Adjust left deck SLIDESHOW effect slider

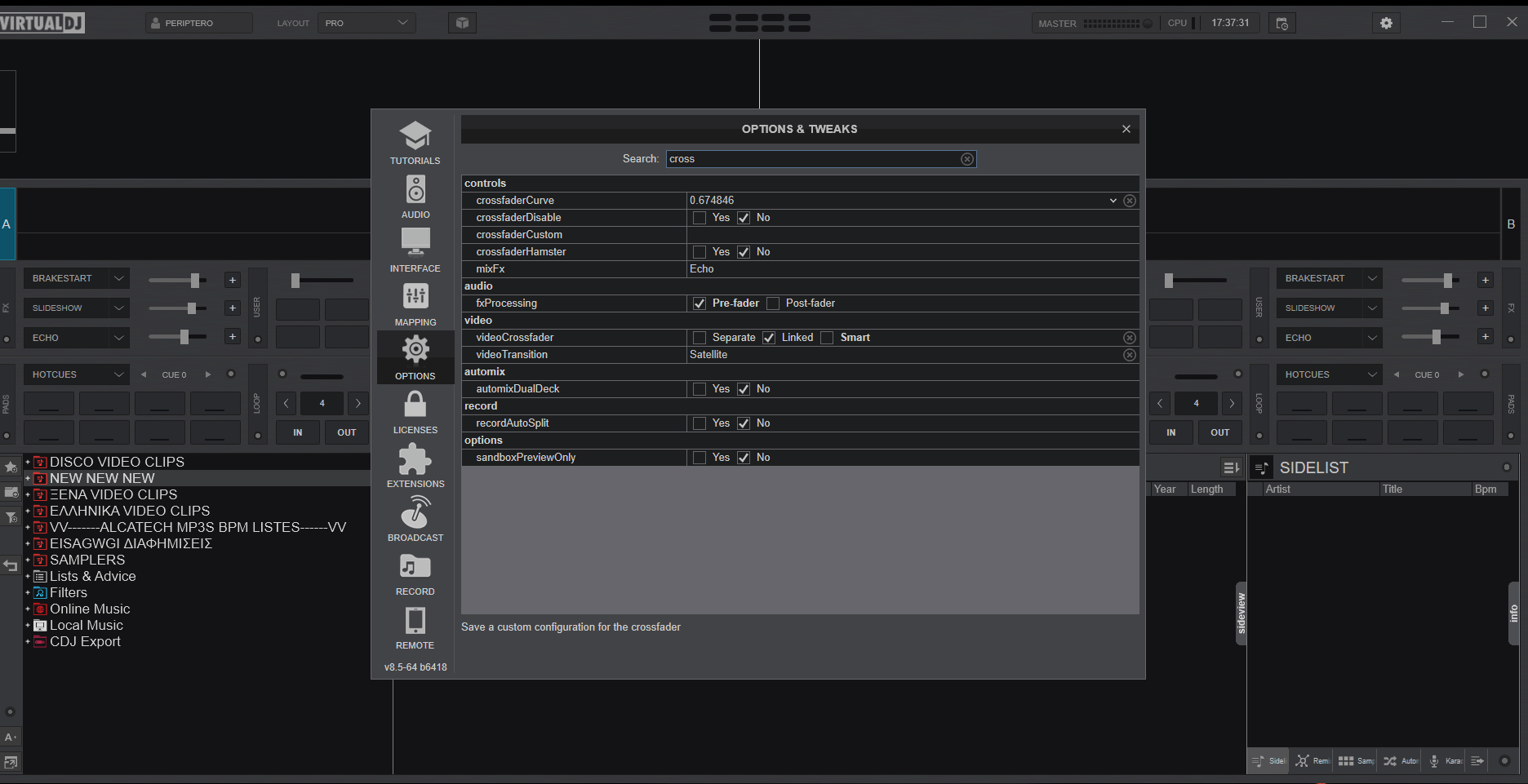tap(192, 308)
